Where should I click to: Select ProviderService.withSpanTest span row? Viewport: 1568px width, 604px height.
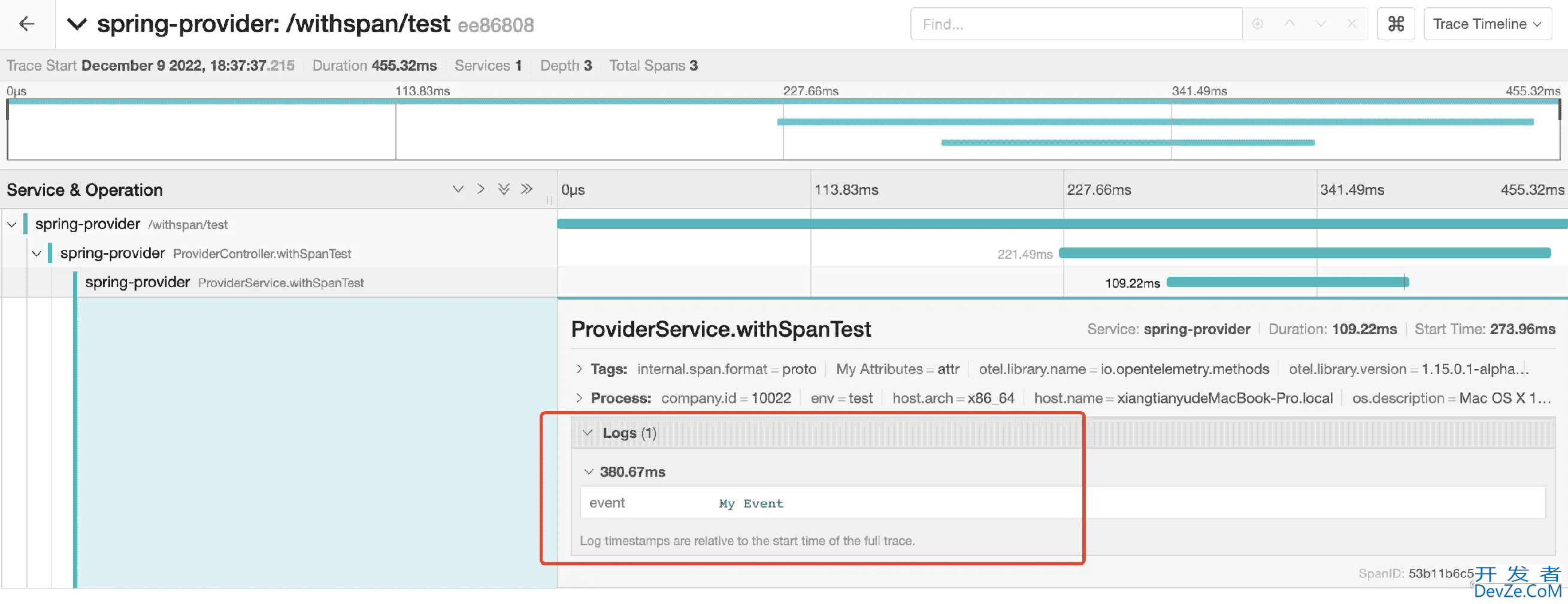click(x=224, y=282)
